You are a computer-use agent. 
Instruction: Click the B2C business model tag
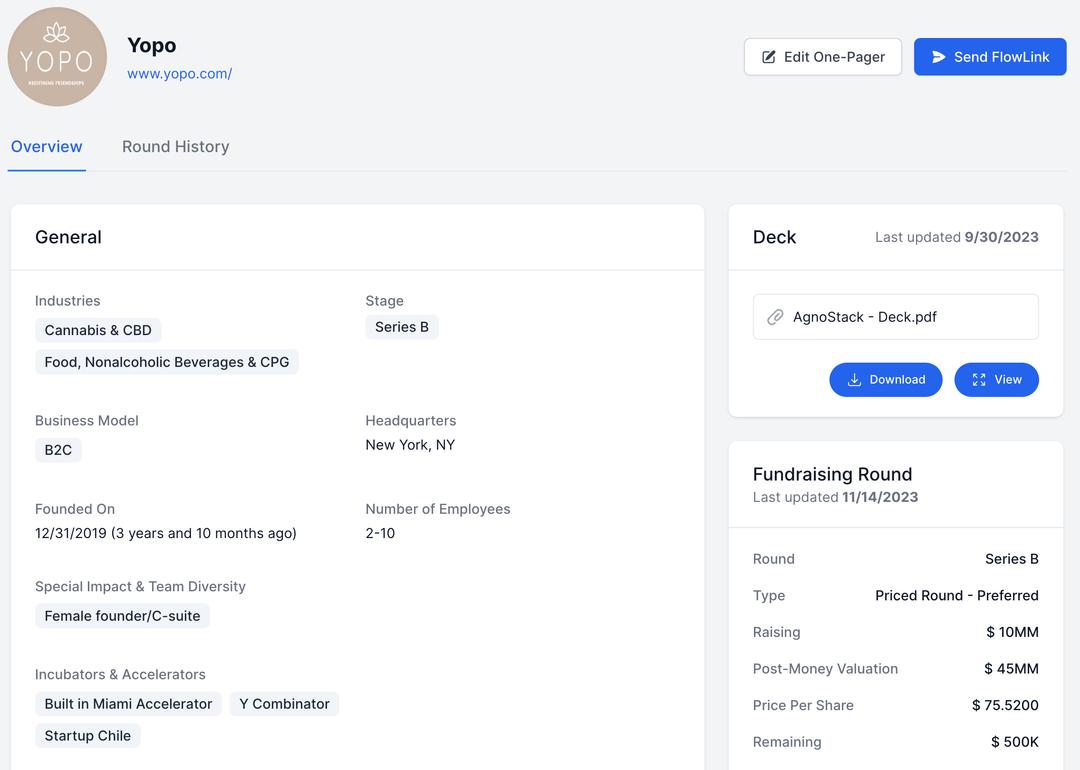tap(58, 450)
